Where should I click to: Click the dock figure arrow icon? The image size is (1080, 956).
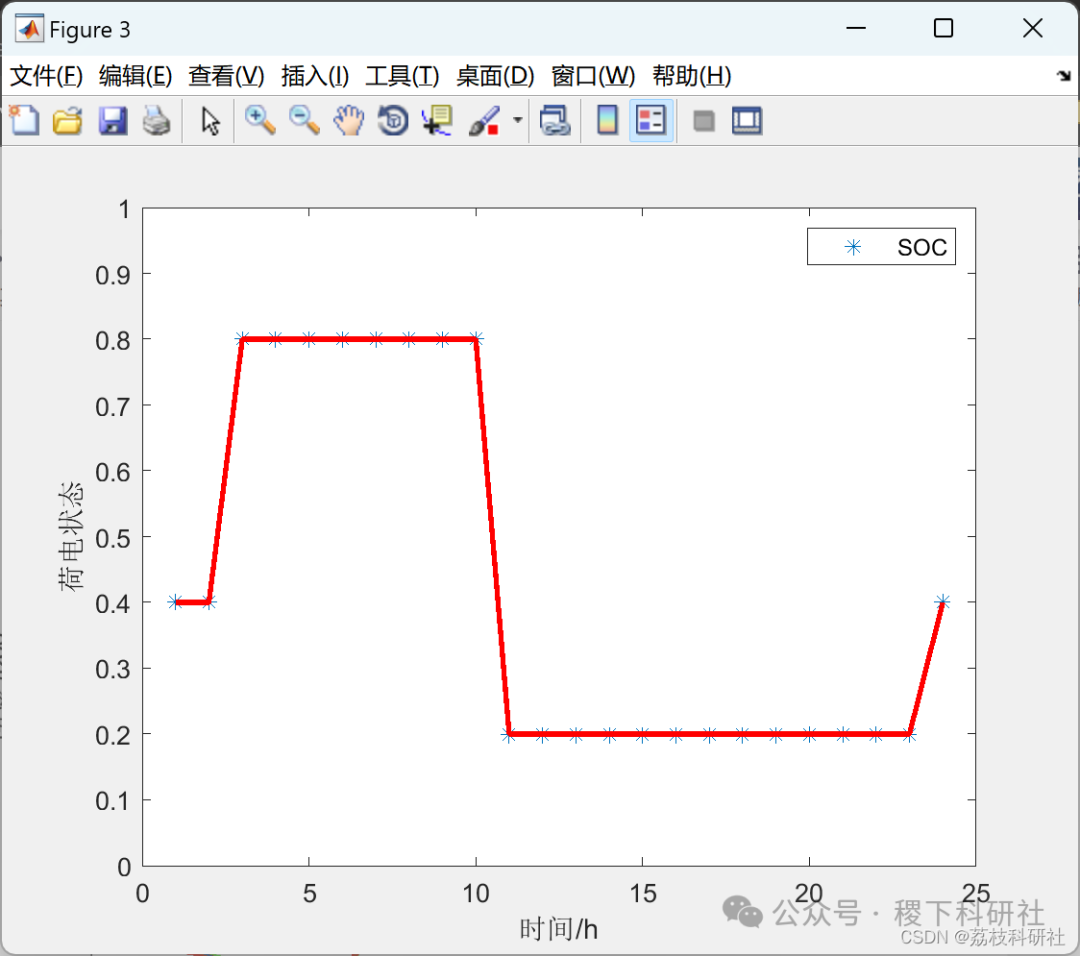[x=1064, y=76]
